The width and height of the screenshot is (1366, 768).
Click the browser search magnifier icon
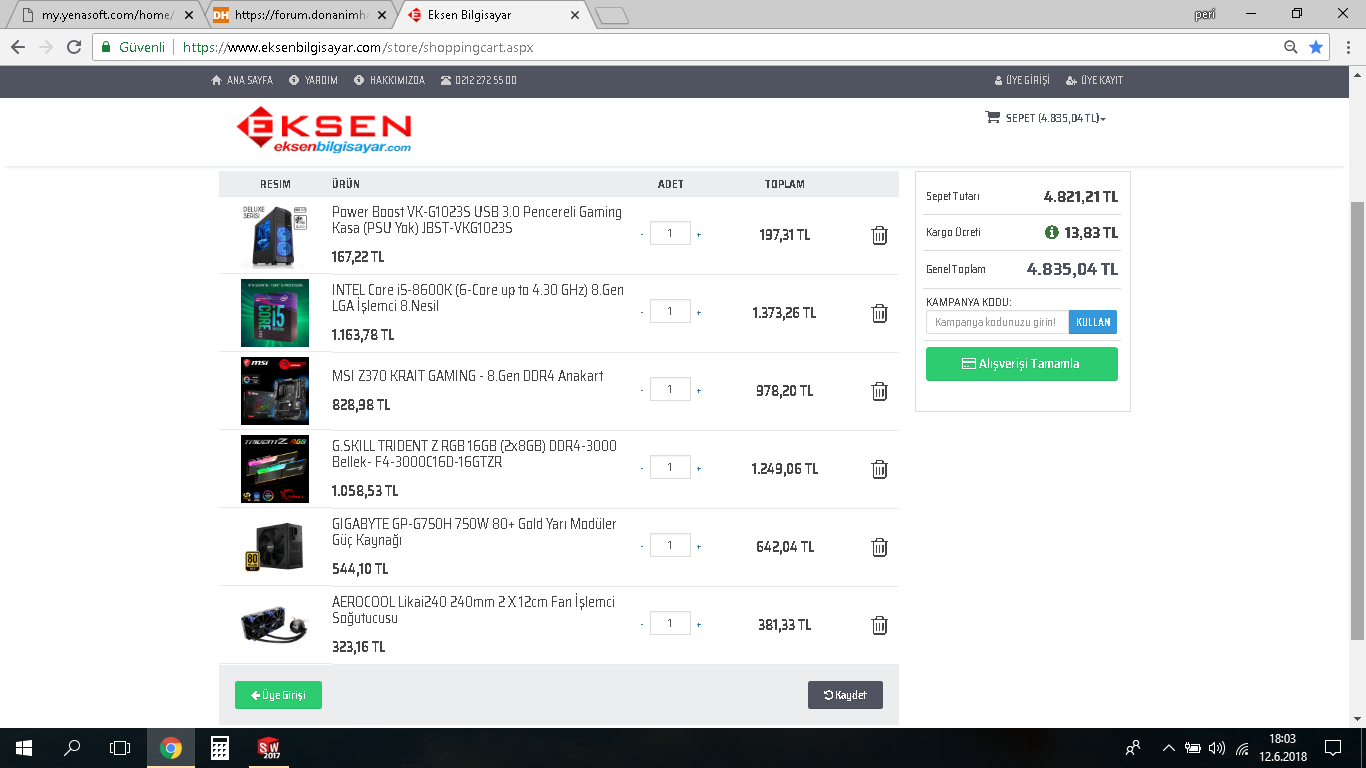(x=1291, y=47)
